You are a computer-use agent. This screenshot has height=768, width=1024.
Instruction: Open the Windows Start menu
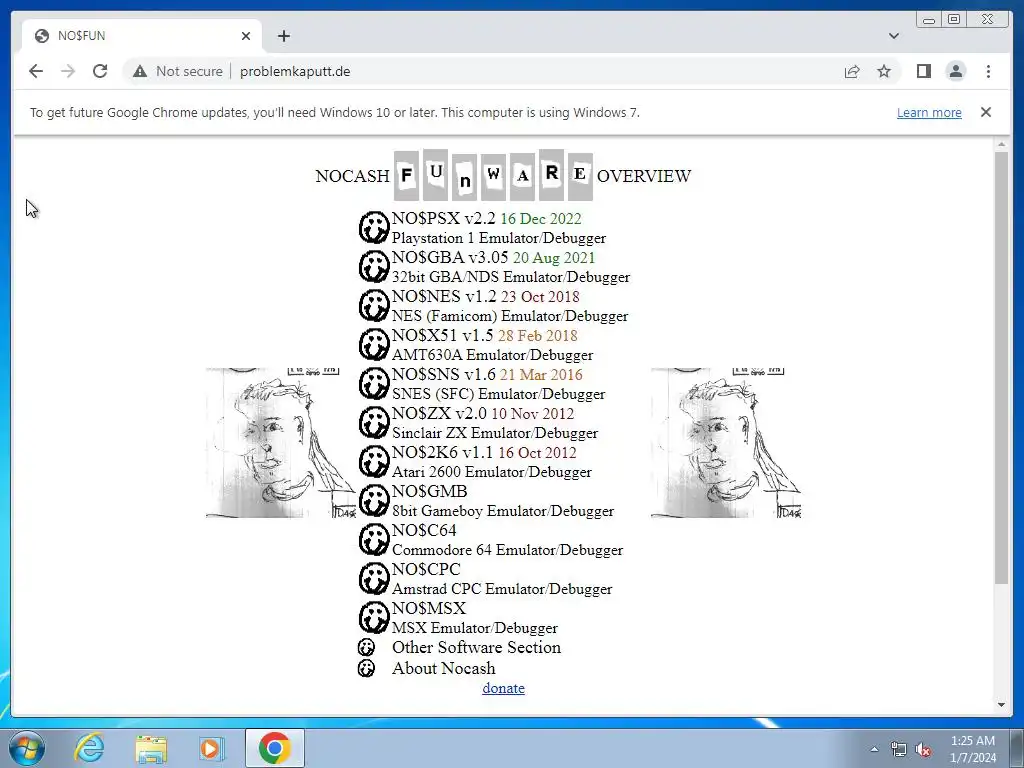[26, 748]
